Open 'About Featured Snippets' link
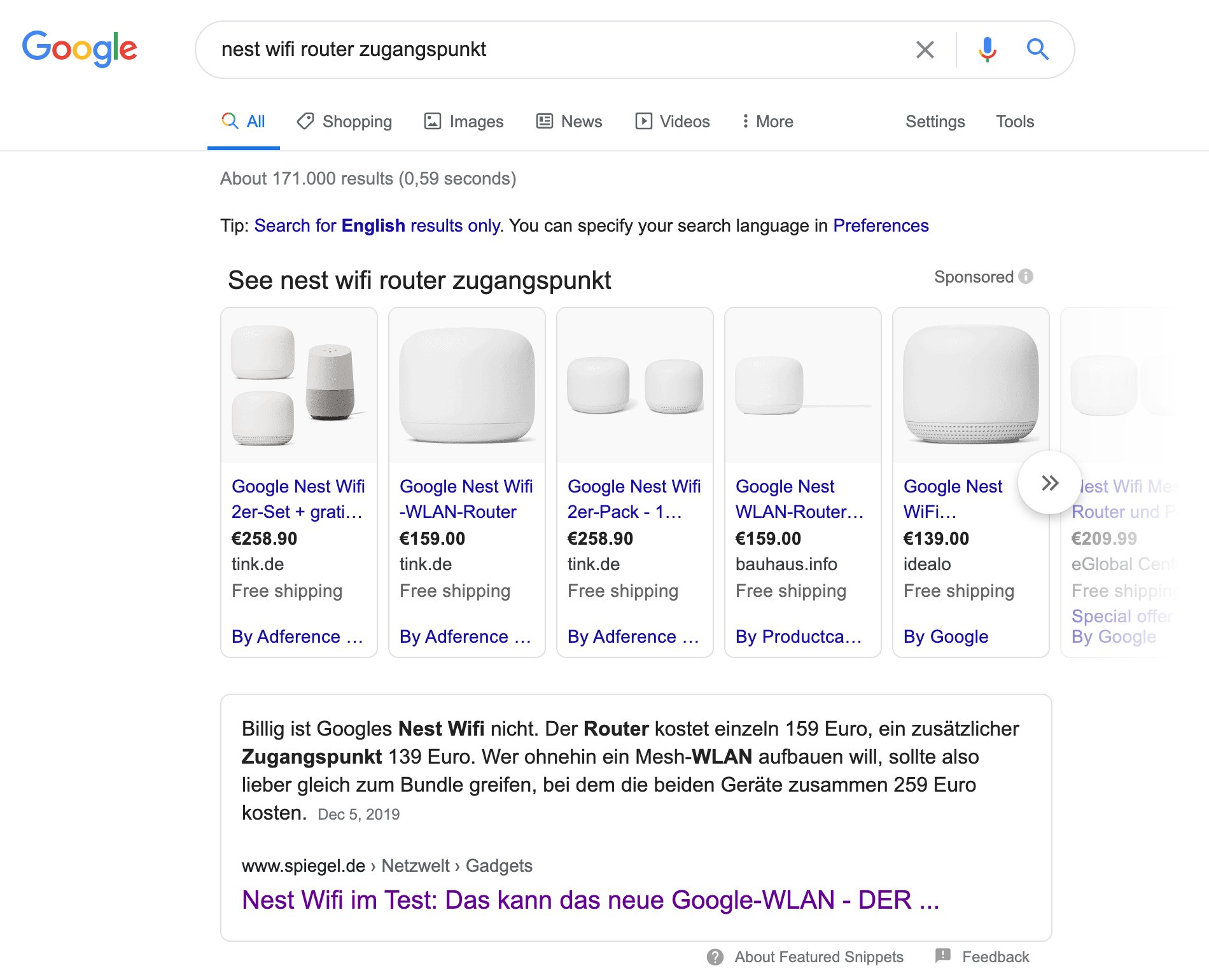 [819, 957]
